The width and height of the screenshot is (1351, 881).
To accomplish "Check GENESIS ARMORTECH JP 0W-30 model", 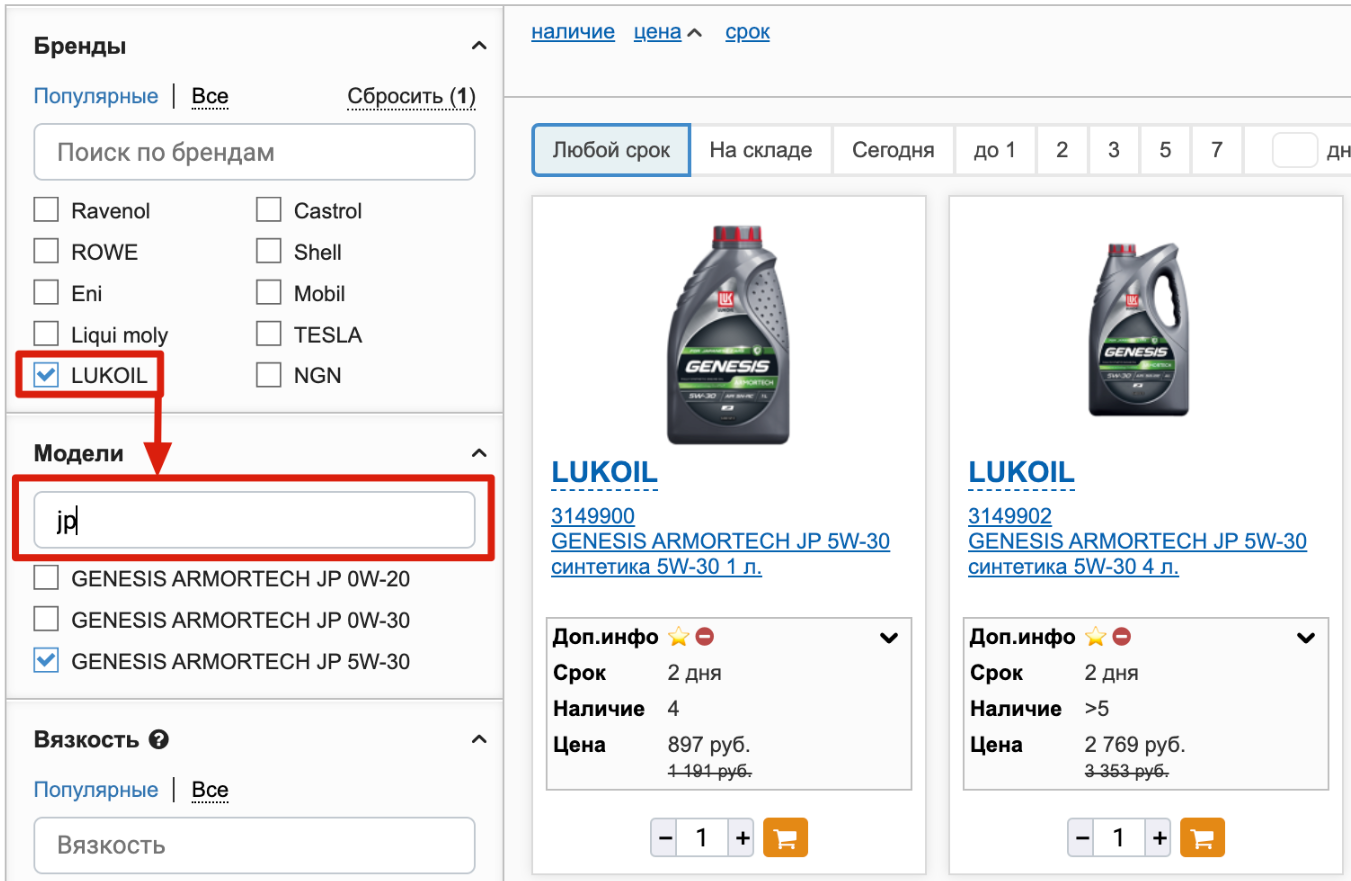I will (46, 619).
